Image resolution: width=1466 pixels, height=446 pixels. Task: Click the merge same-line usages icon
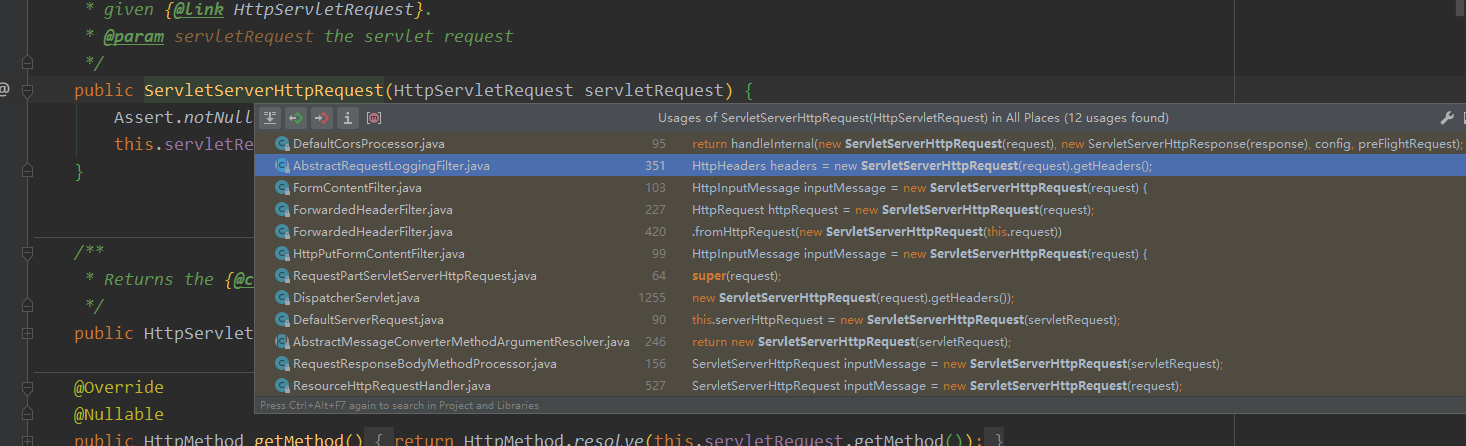(x=270, y=118)
